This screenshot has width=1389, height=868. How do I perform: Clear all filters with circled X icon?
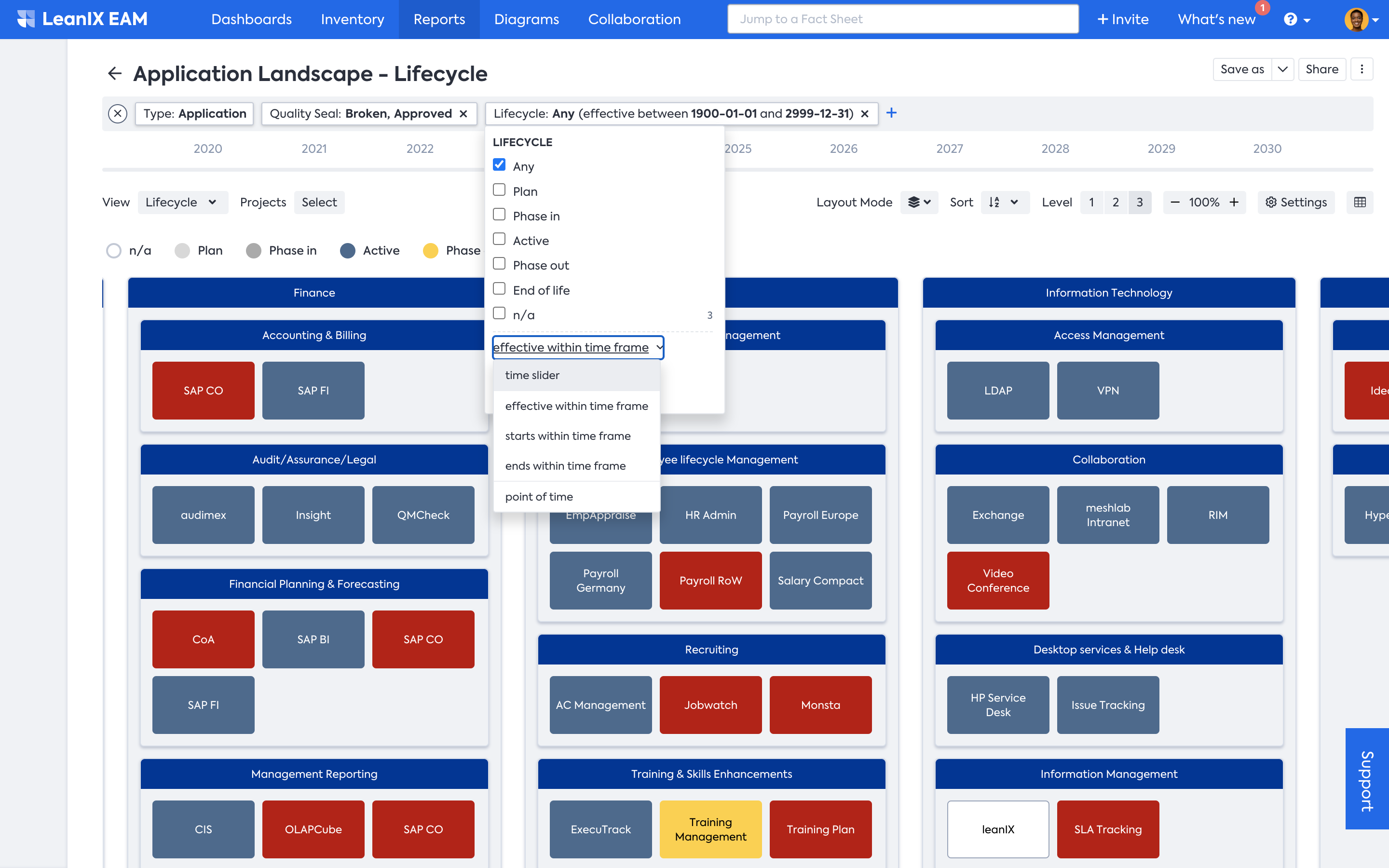(118, 114)
